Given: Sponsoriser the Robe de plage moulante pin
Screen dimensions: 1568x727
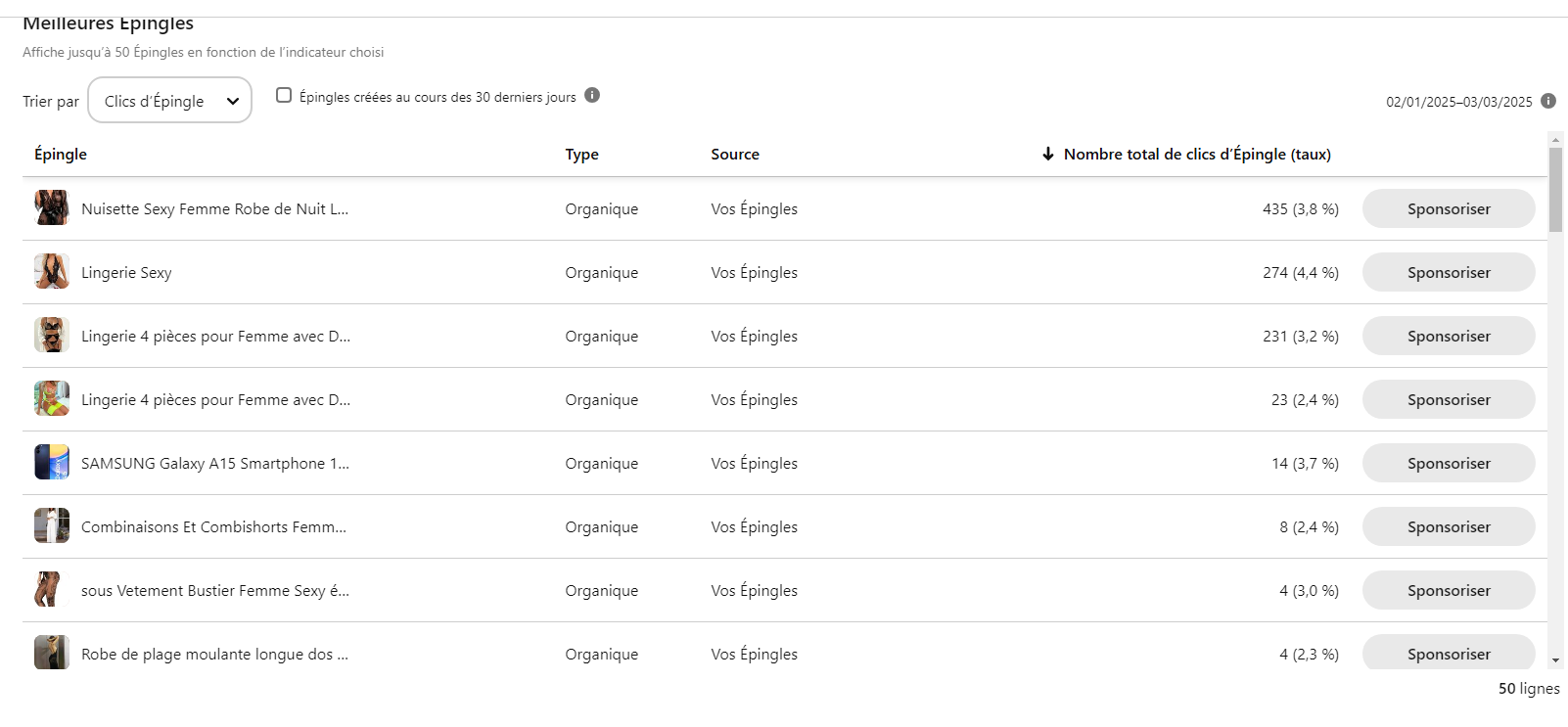Looking at the screenshot, I should 1449,653.
